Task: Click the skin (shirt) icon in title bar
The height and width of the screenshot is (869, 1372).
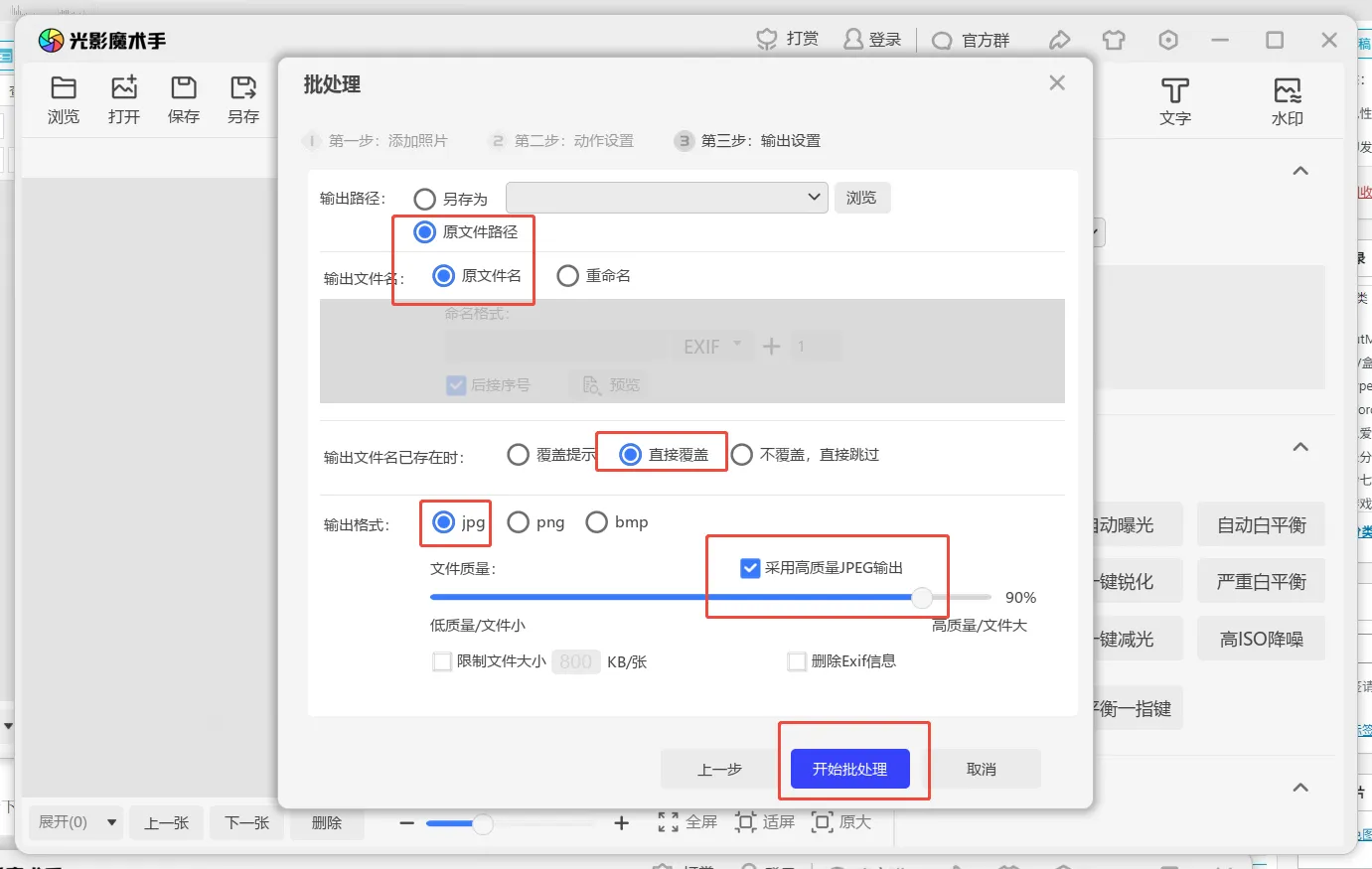Action: pos(1114,40)
